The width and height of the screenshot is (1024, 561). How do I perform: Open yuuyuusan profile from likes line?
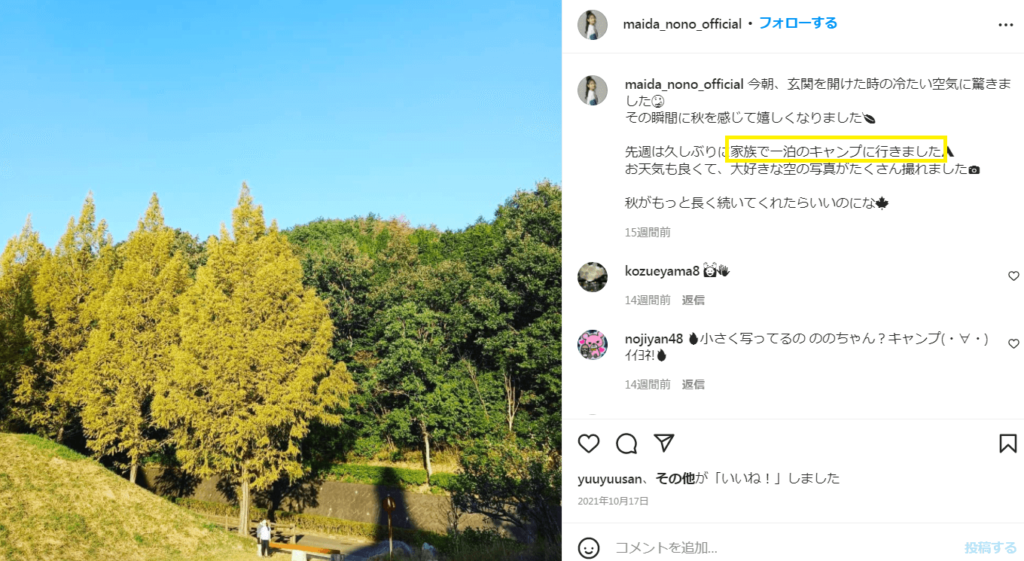tap(609, 479)
